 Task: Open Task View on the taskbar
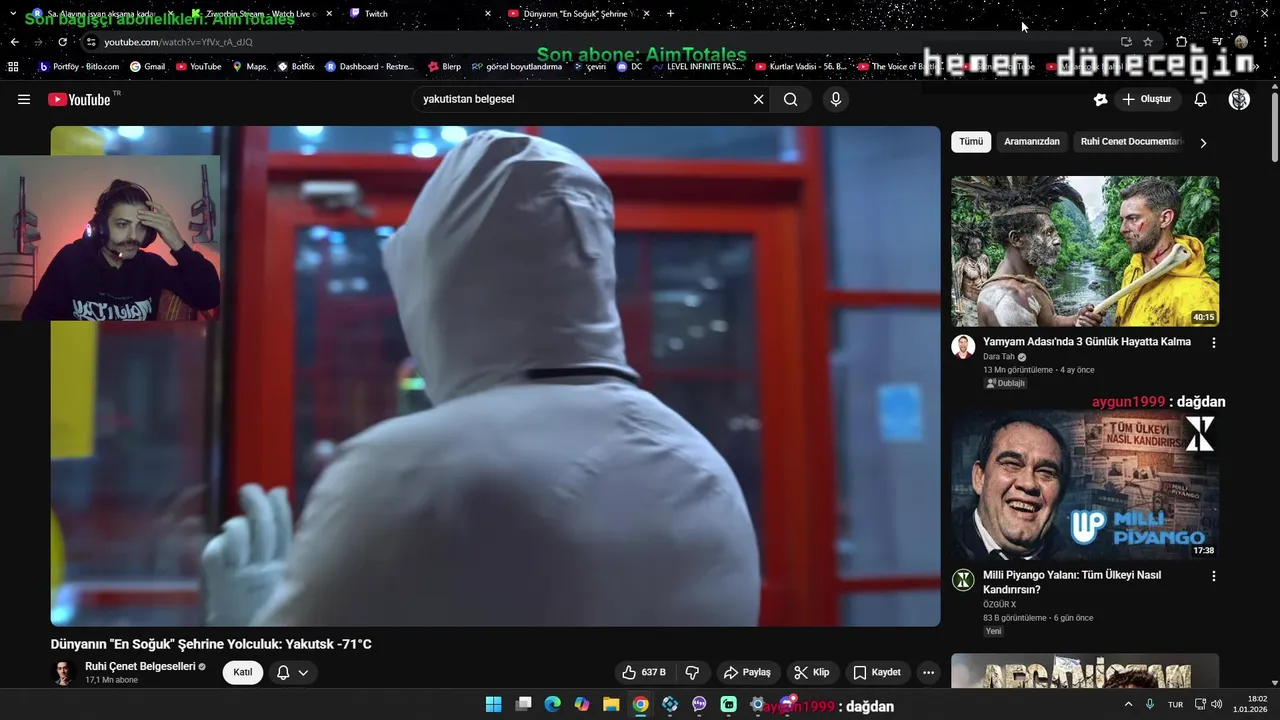tap(523, 705)
